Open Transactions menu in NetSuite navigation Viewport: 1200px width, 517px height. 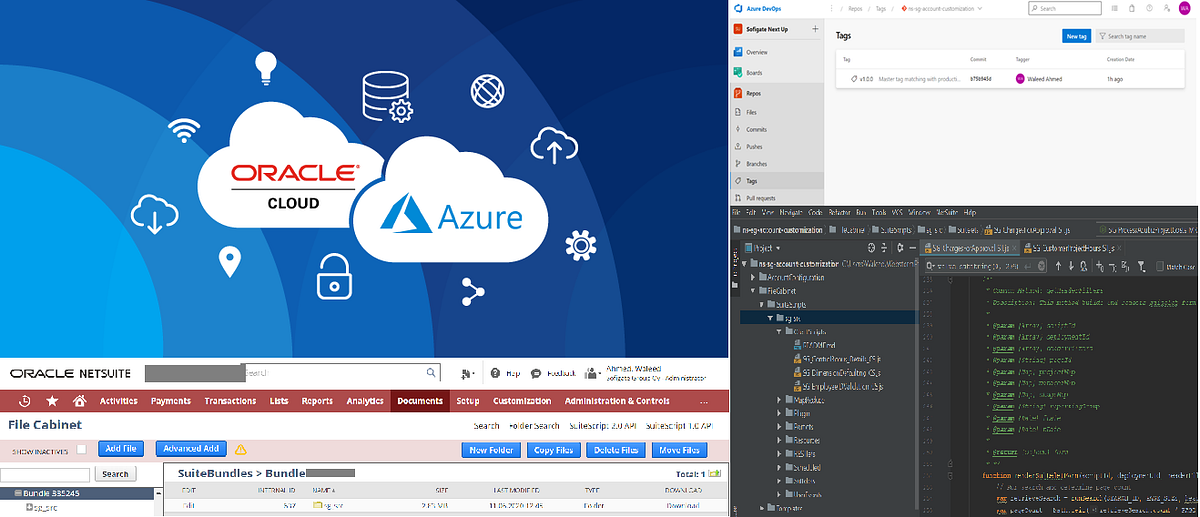[x=230, y=401]
